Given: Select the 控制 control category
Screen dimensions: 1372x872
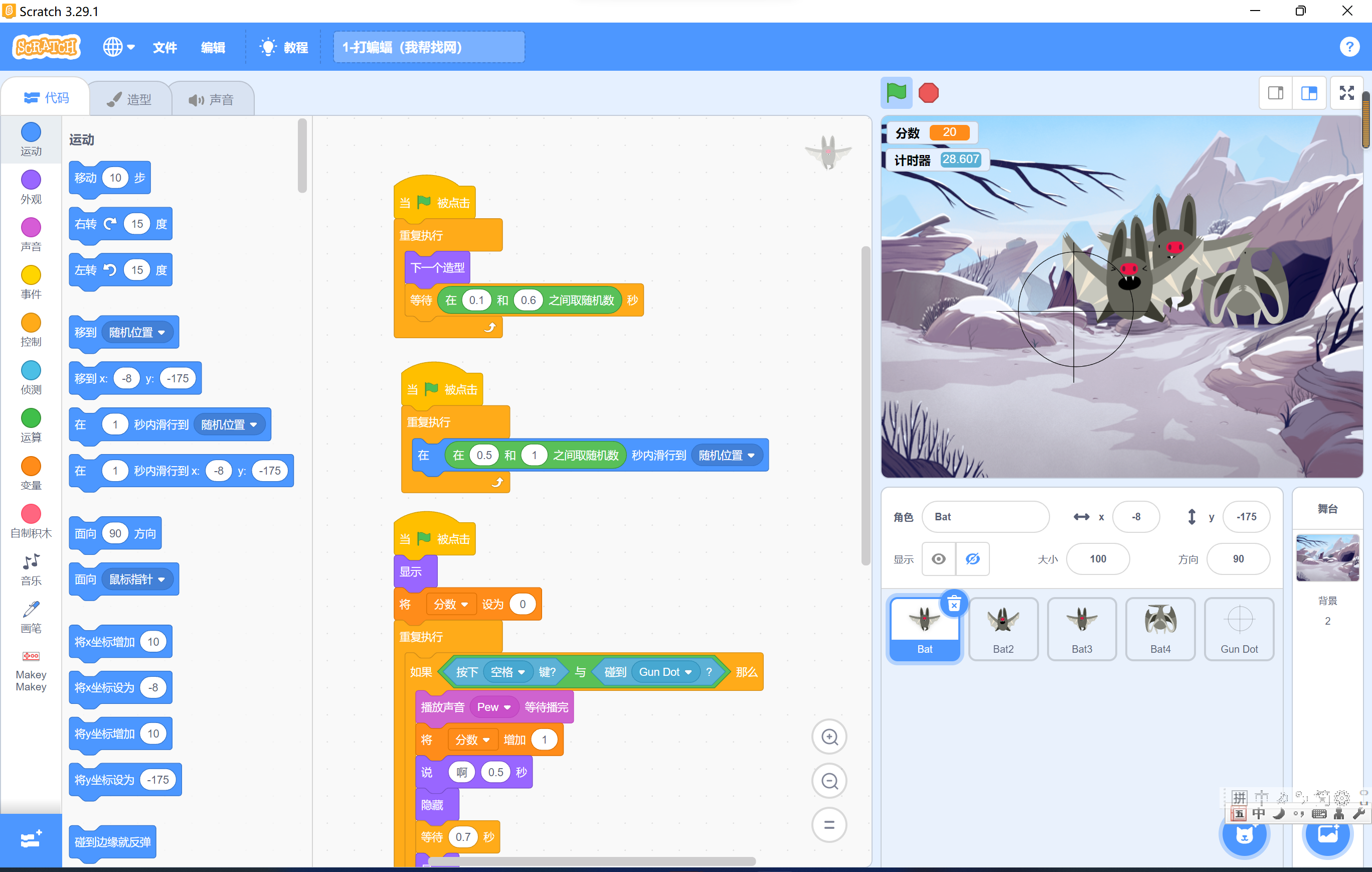Looking at the screenshot, I should point(31,331).
